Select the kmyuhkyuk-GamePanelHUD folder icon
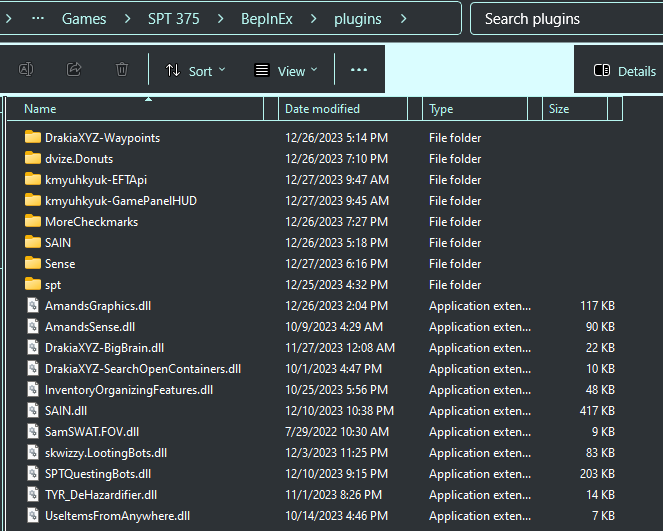The image size is (663, 531). pos(33,200)
